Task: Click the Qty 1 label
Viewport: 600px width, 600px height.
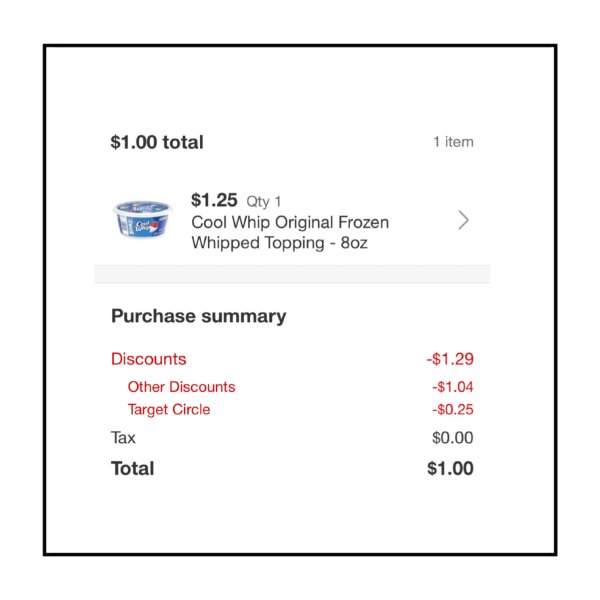Action: pos(264,201)
